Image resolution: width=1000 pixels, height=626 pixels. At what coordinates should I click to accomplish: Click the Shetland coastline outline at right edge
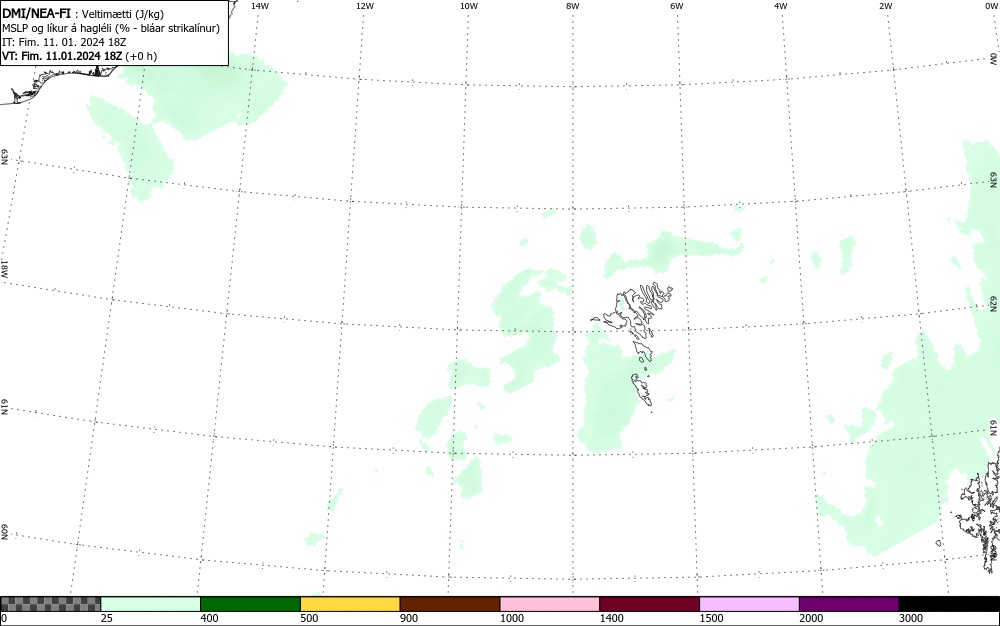point(978,510)
